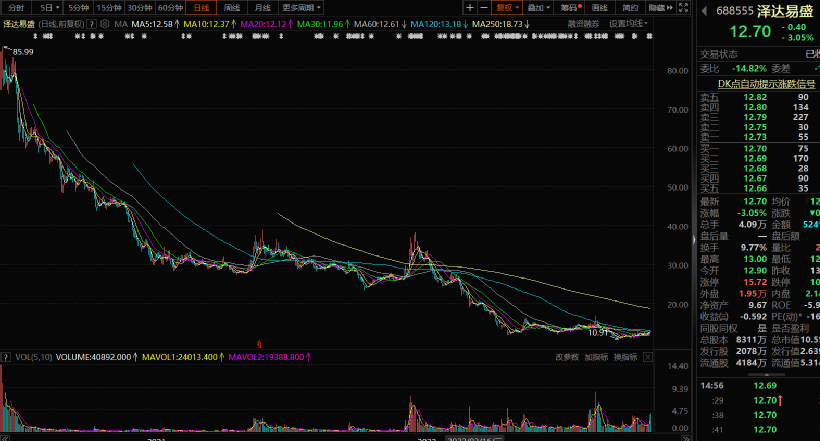Switch to 分时 intraday tab
Screen dimensions: 820x441
tap(16, 7)
